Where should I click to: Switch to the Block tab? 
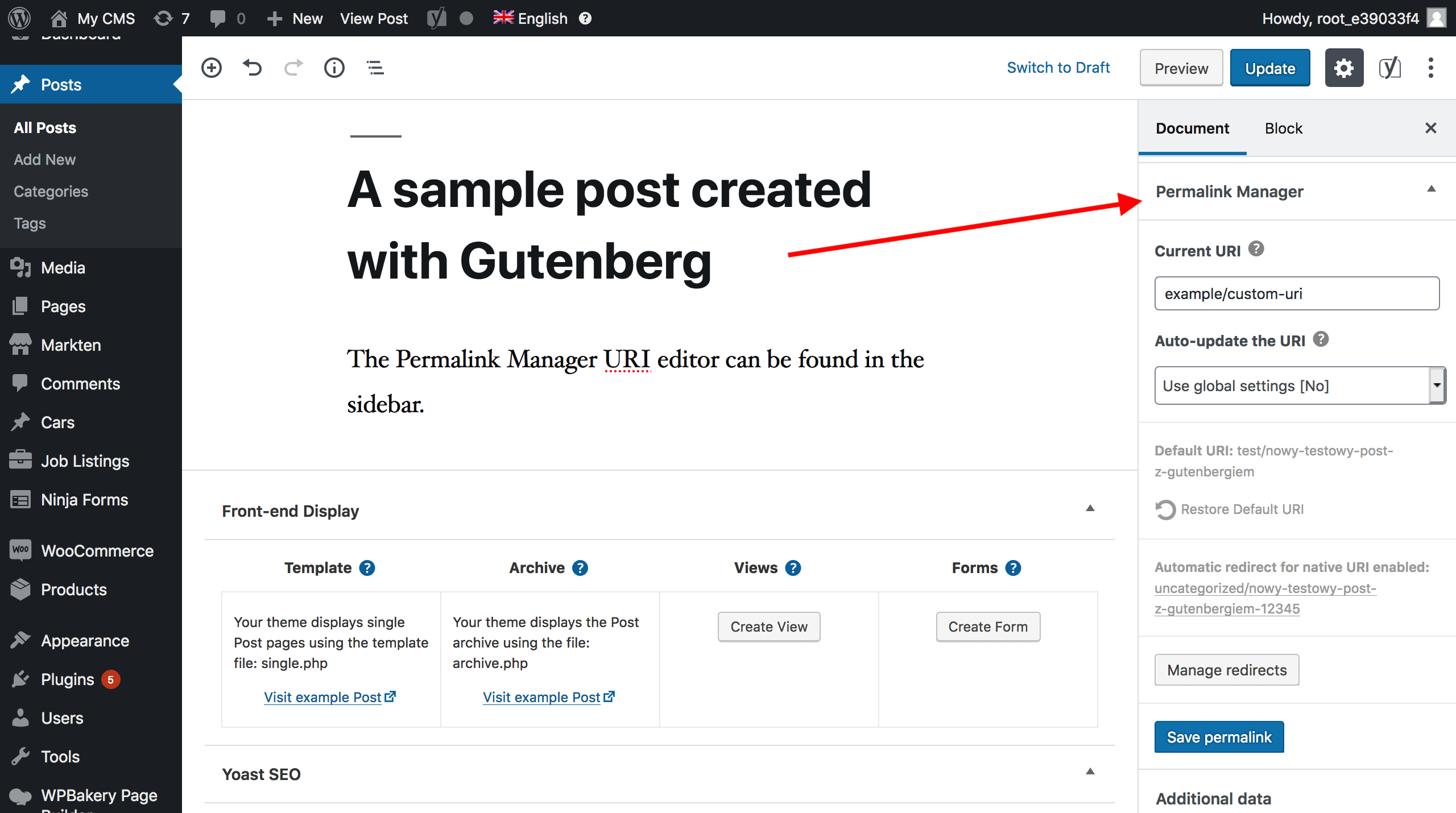(1283, 128)
